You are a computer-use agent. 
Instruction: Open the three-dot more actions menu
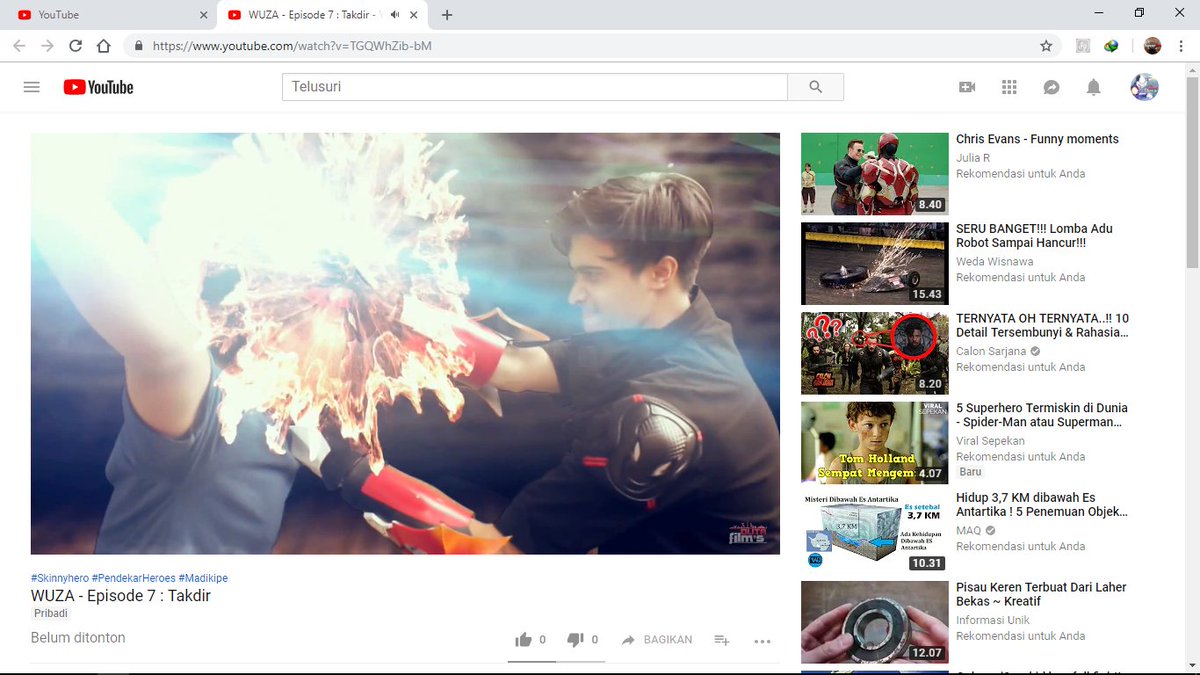[x=762, y=641]
